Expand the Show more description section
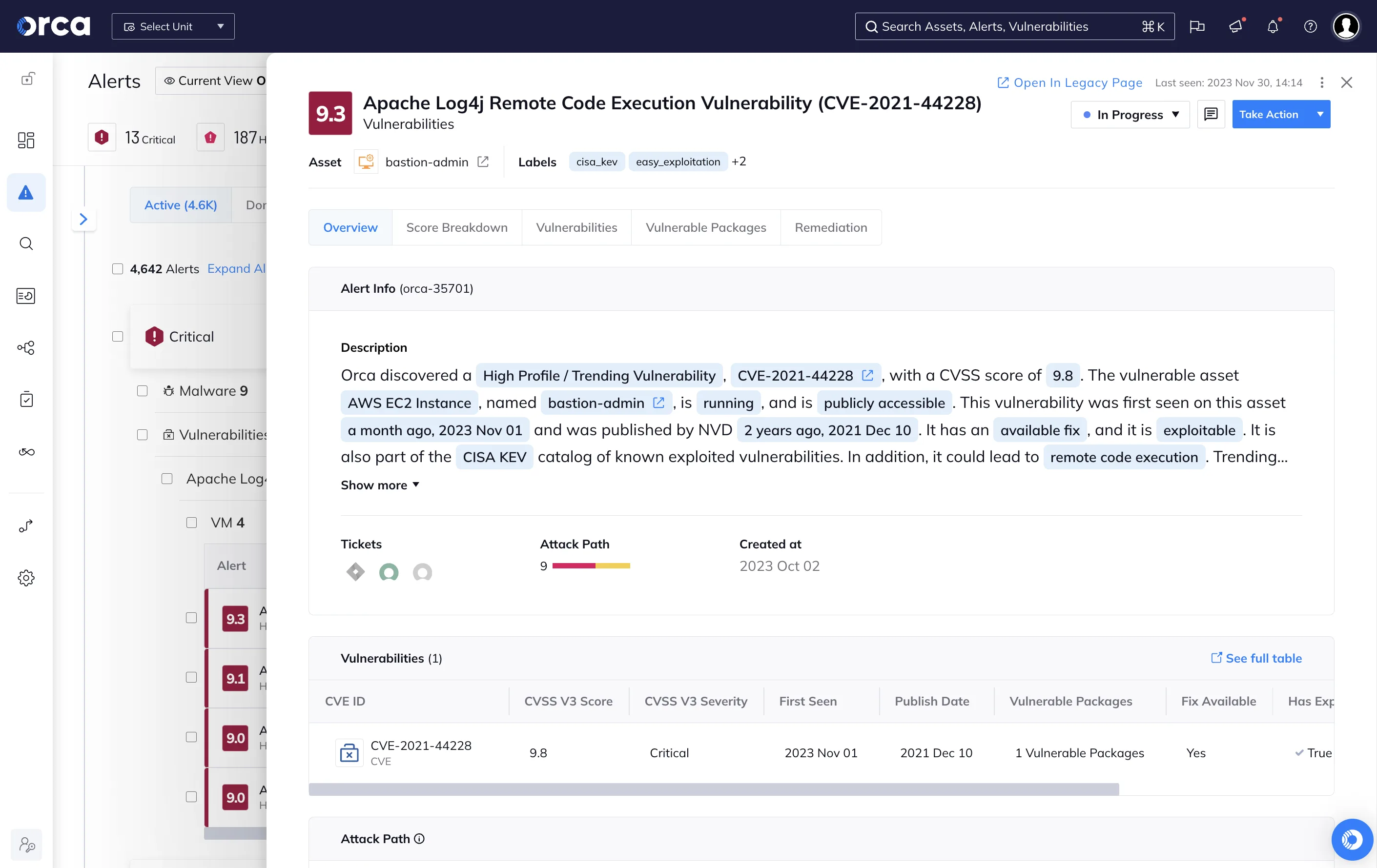This screenshot has height=868, width=1377. tap(379, 485)
